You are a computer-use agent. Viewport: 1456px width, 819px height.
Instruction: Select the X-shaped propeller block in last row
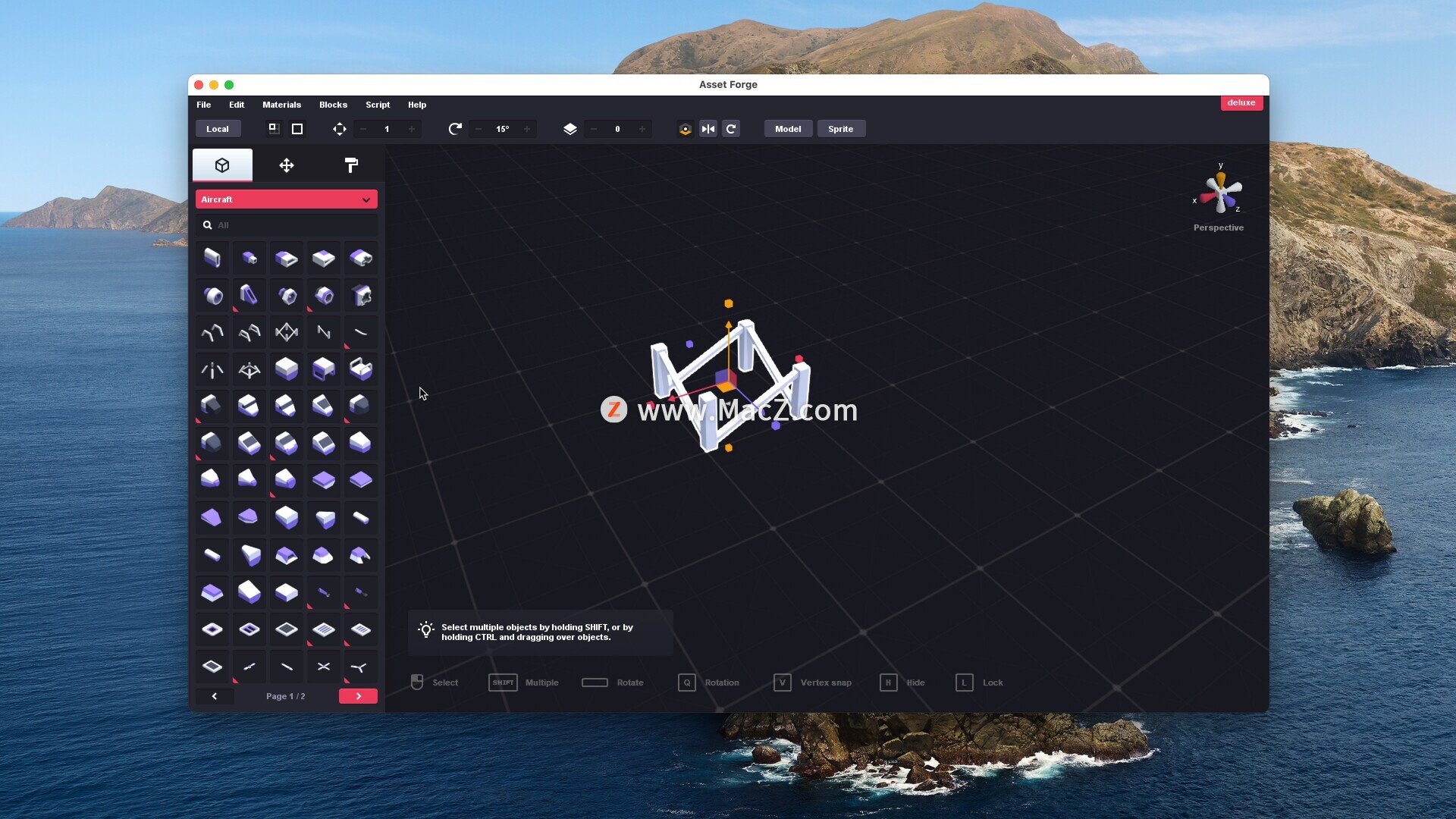coord(324,667)
